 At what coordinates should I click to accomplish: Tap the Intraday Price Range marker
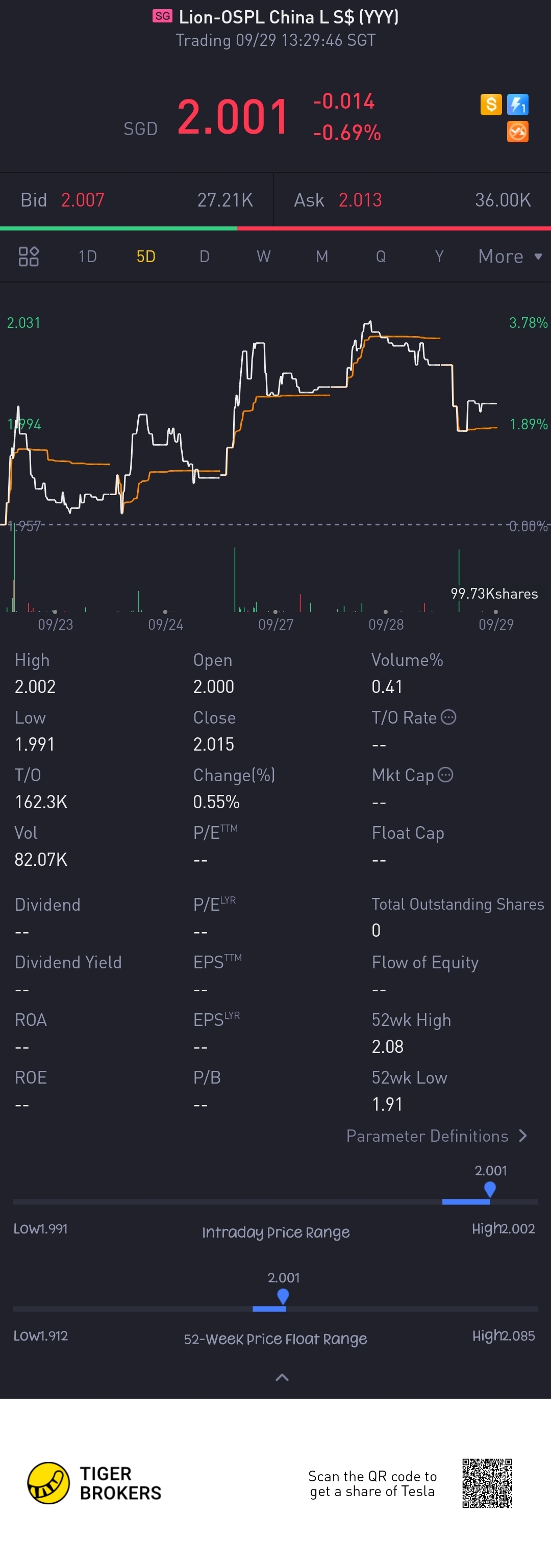click(x=489, y=1190)
